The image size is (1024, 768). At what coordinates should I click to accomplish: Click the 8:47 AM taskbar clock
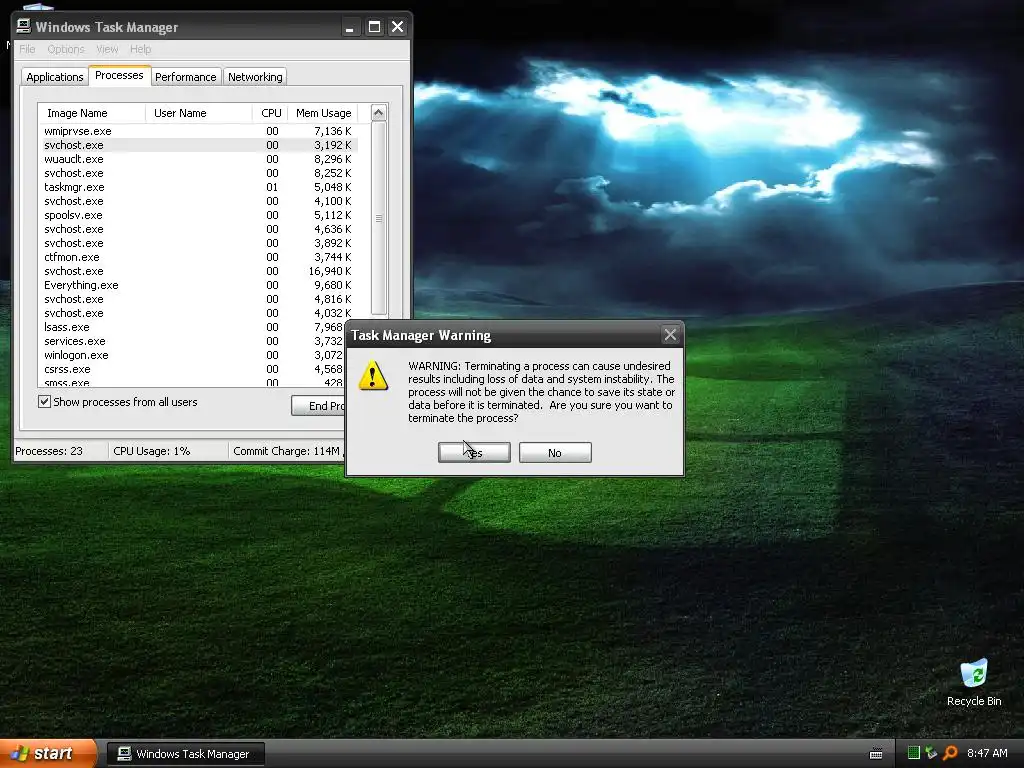tap(987, 753)
